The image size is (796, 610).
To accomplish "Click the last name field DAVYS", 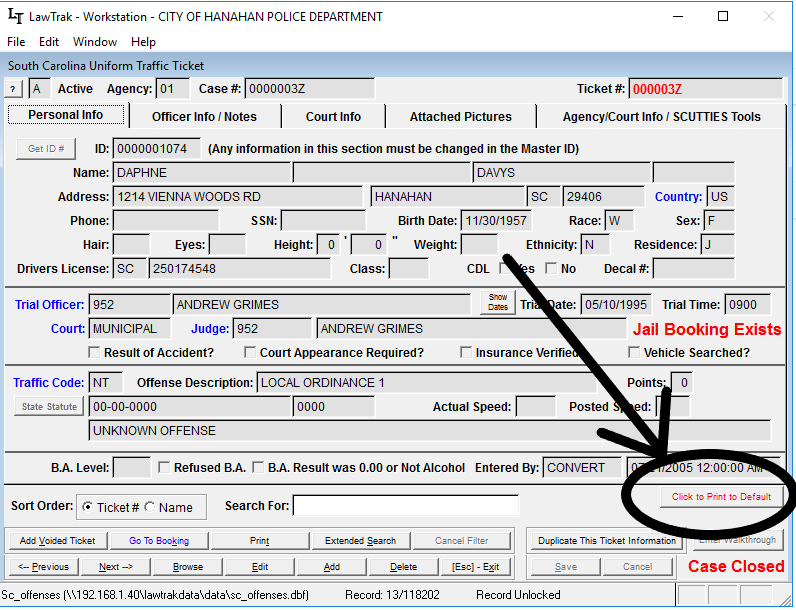I will pyautogui.click(x=561, y=173).
